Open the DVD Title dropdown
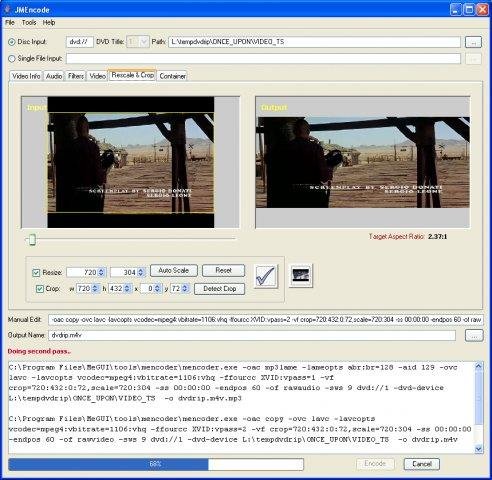 point(144,42)
